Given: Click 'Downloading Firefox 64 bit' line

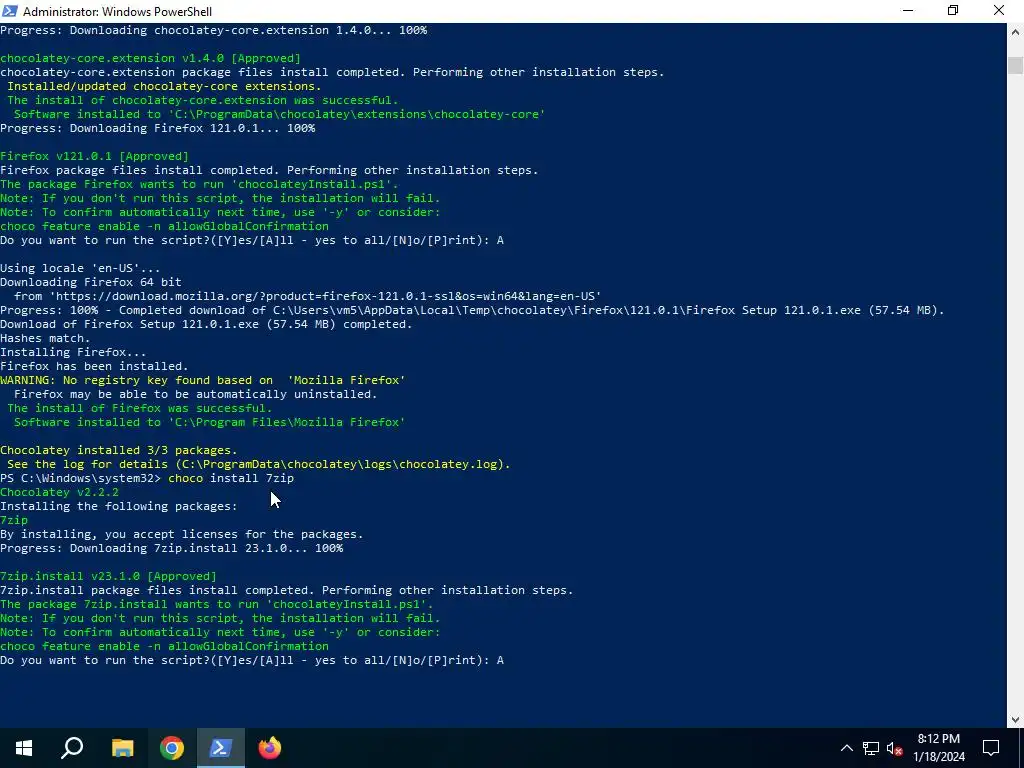Looking at the screenshot, I should click(x=91, y=282).
